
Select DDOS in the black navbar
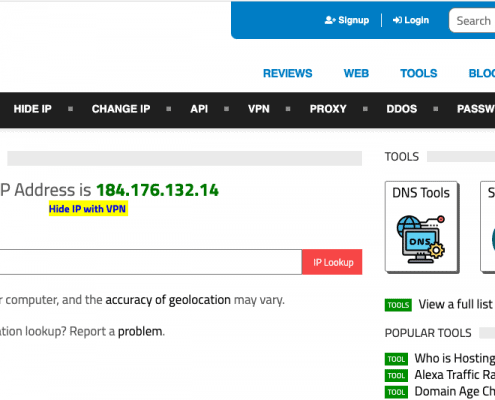[402, 109]
